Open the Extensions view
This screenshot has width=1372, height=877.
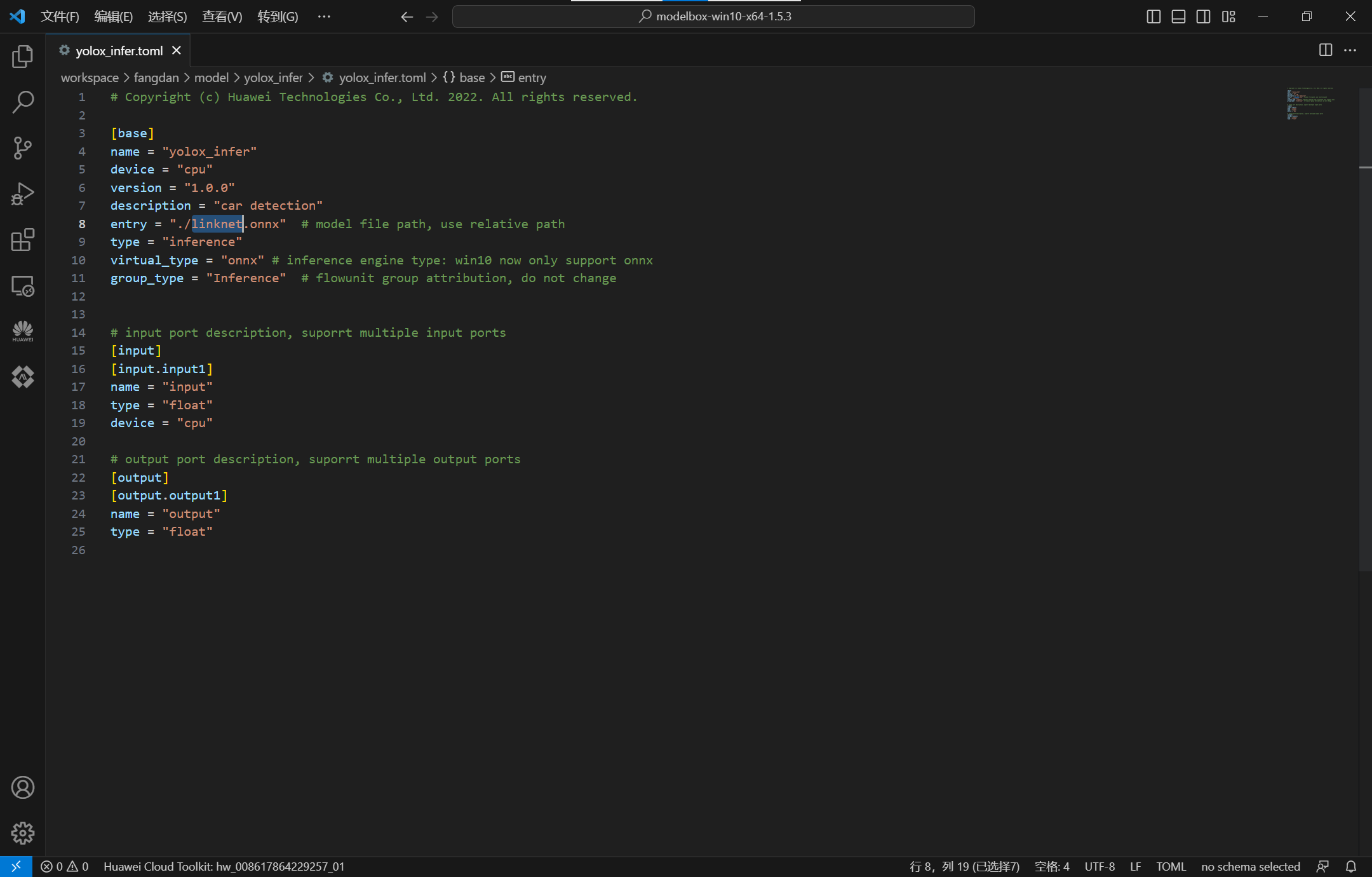tap(22, 240)
